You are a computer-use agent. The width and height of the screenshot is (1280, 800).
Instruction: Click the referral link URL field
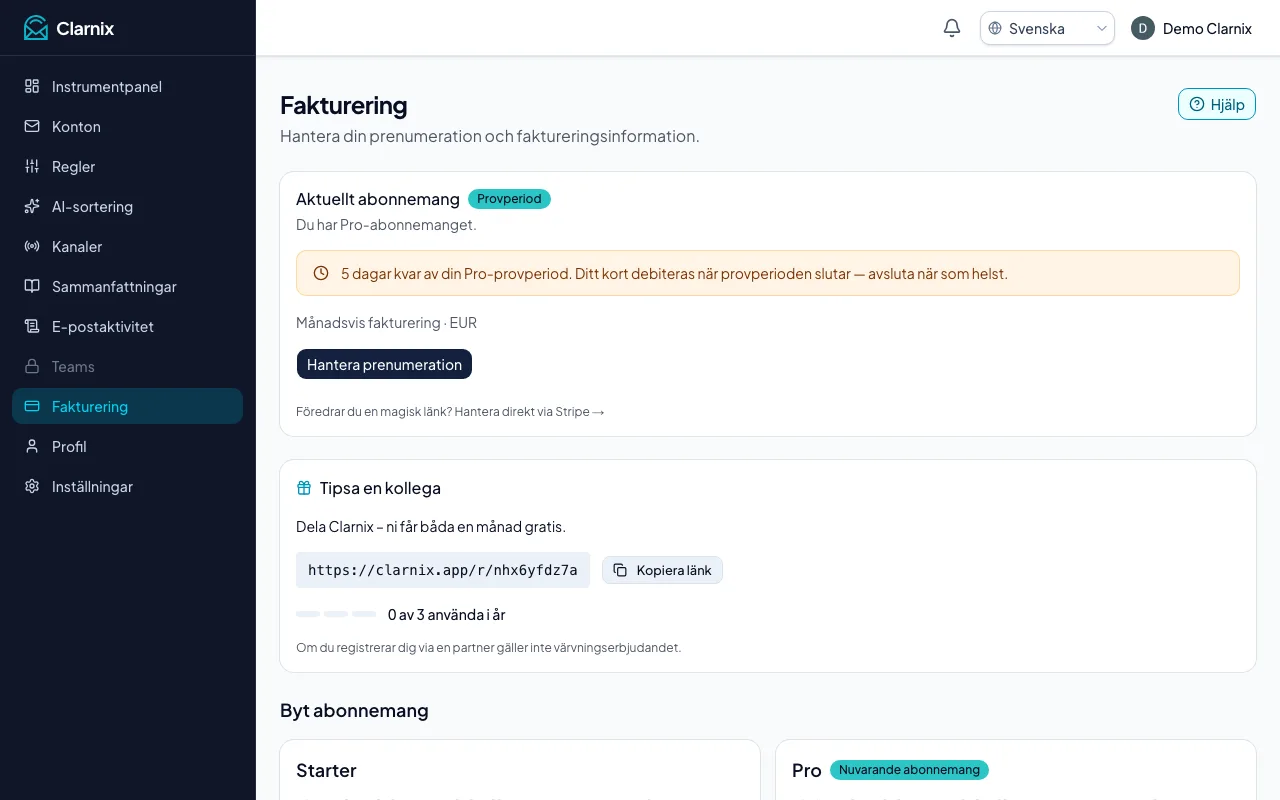click(x=443, y=570)
